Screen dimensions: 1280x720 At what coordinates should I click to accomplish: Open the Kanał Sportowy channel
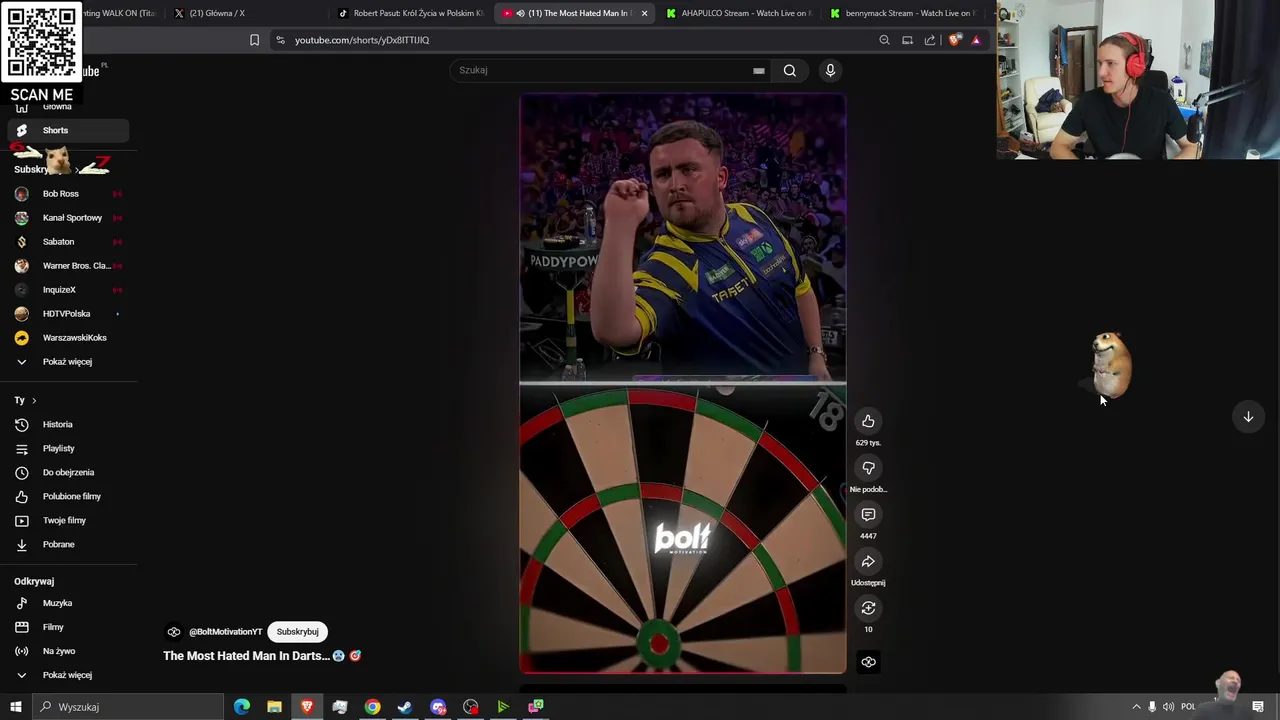68,218
